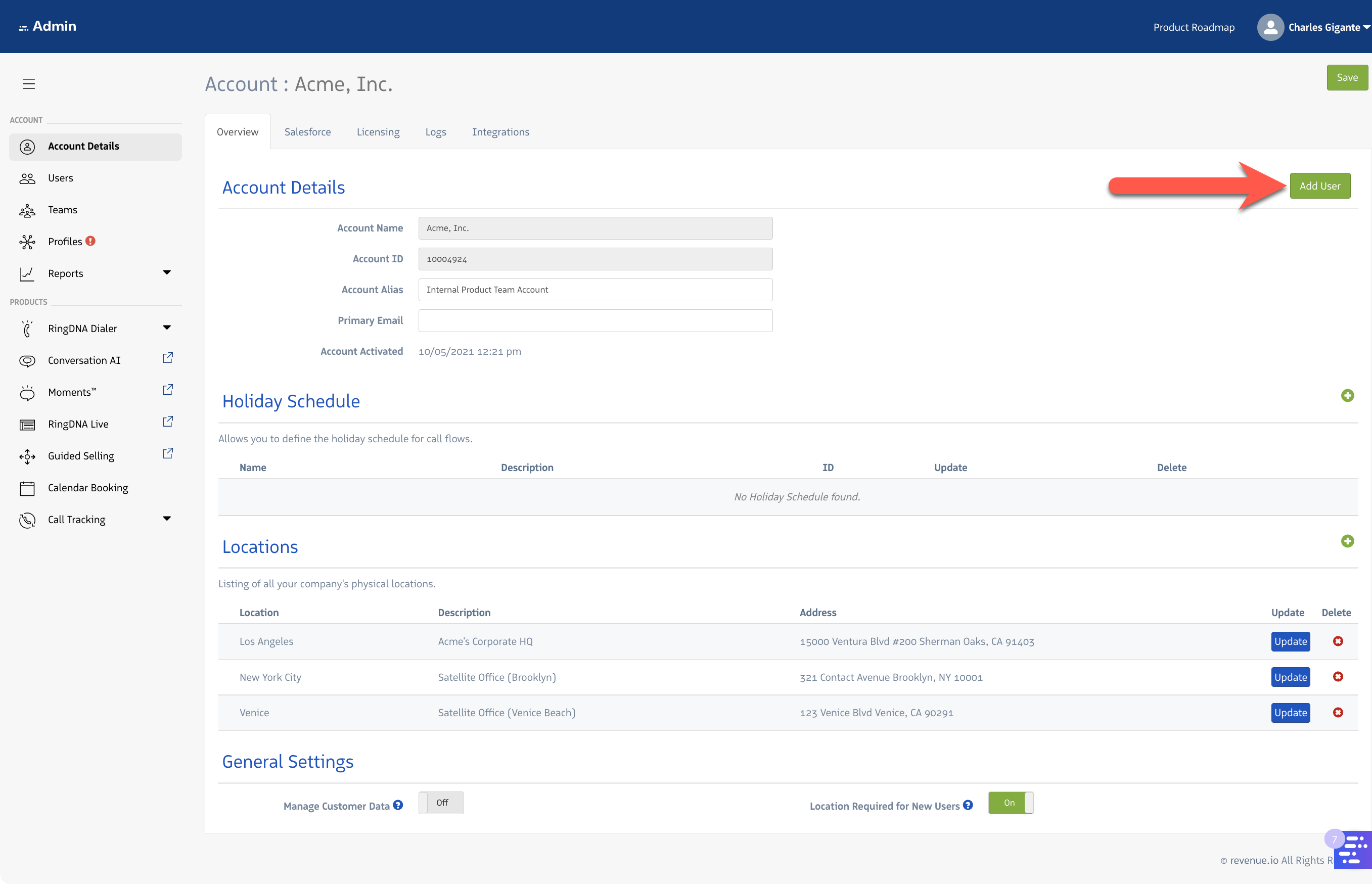This screenshot has height=884, width=1372.
Task: Open the Users sidebar icon
Action: (27, 178)
